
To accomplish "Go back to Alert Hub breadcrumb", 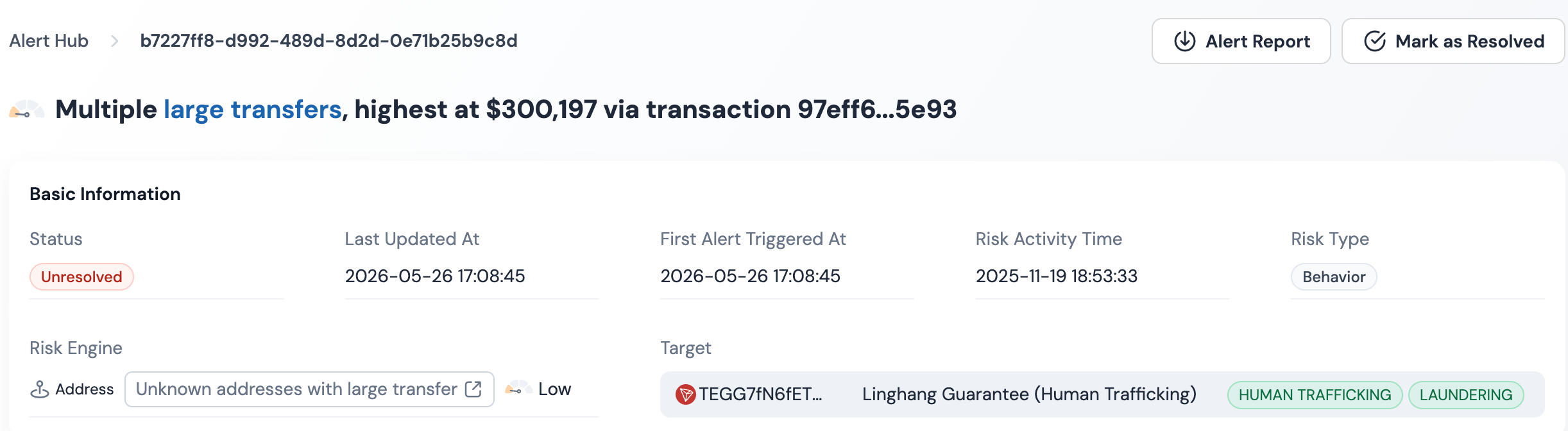I will [x=49, y=41].
